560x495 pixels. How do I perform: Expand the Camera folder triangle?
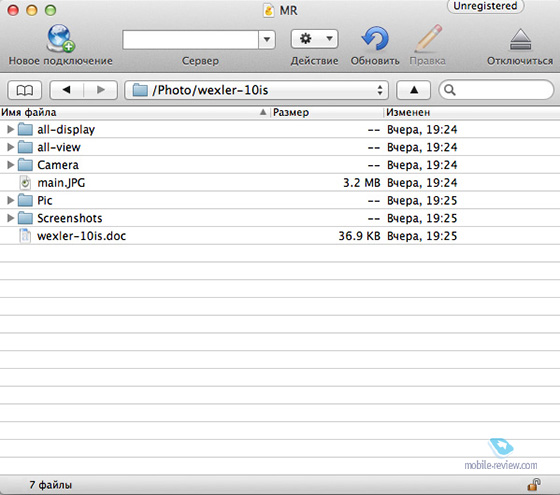click(10, 165)
